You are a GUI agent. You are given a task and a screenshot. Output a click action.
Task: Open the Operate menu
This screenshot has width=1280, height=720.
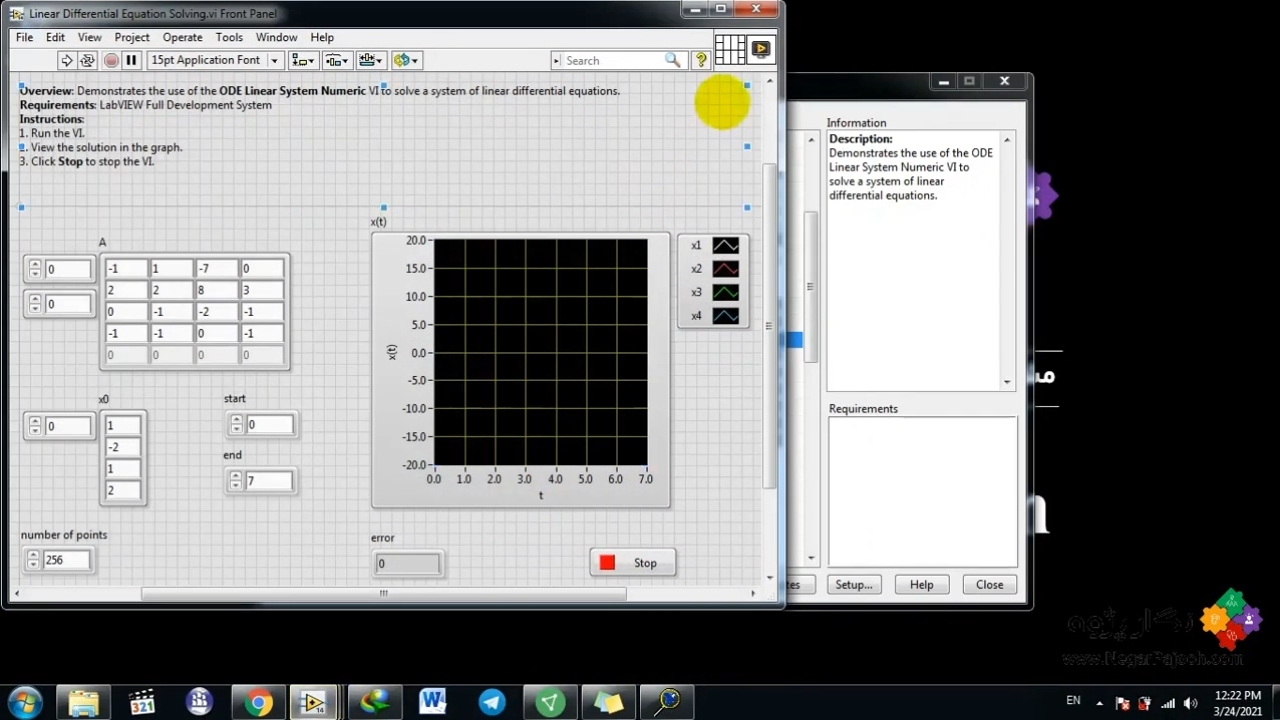point(182,37)
